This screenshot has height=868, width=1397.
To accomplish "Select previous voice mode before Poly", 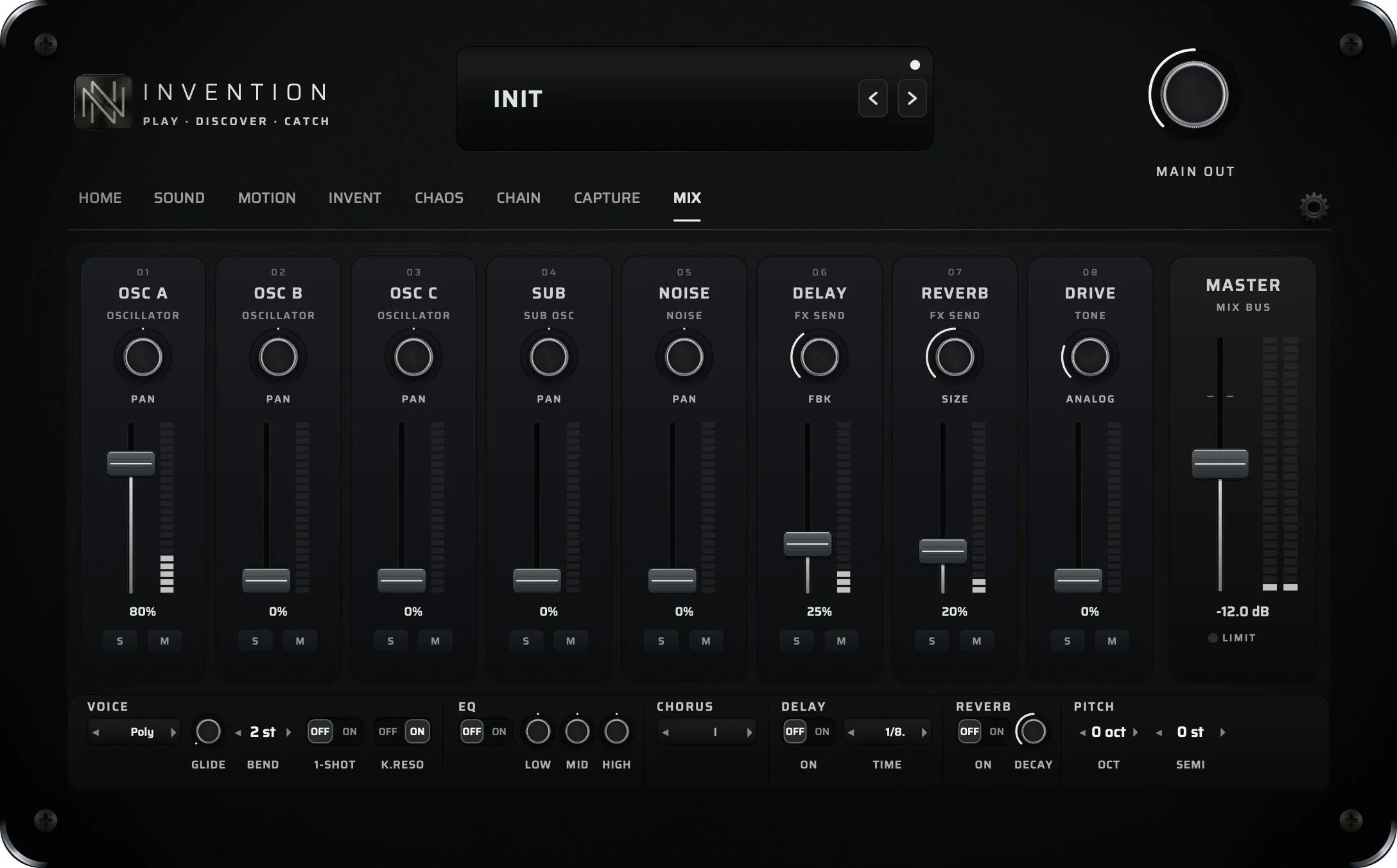I will [96, 732].
